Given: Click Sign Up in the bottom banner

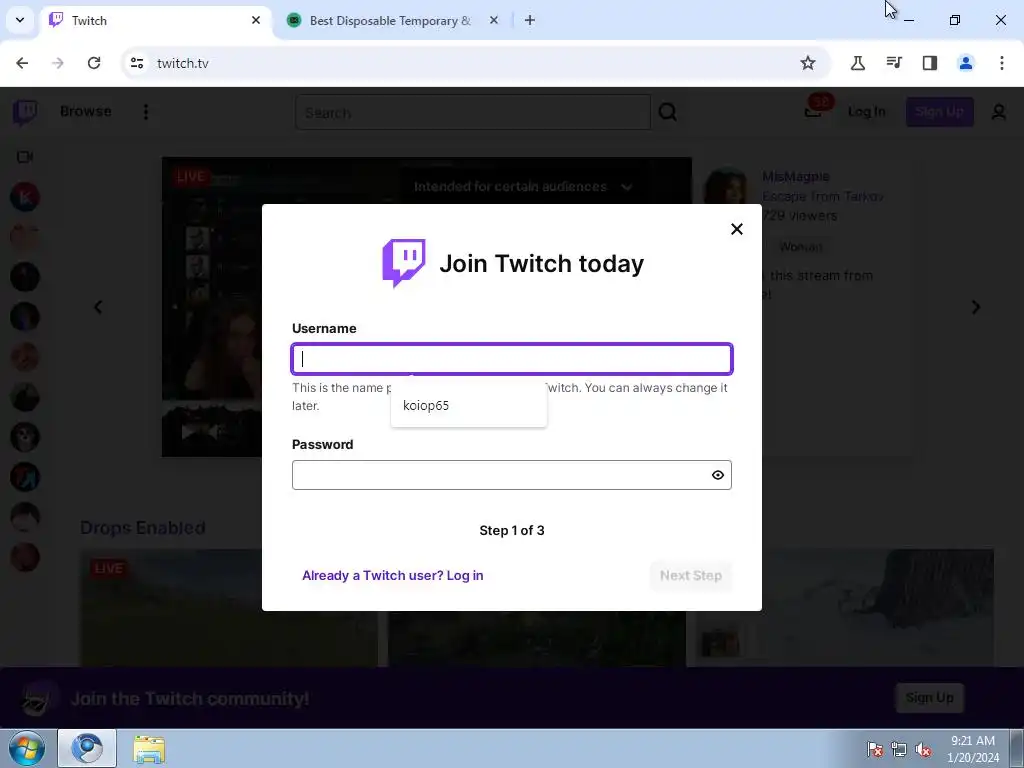Looking at the screenshot, I should tap(929, 697).
